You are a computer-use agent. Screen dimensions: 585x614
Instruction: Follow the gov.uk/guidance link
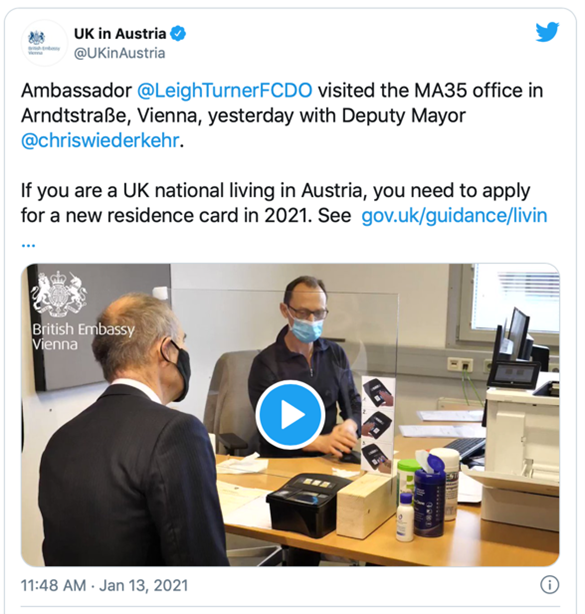click(x=454, y=216)
